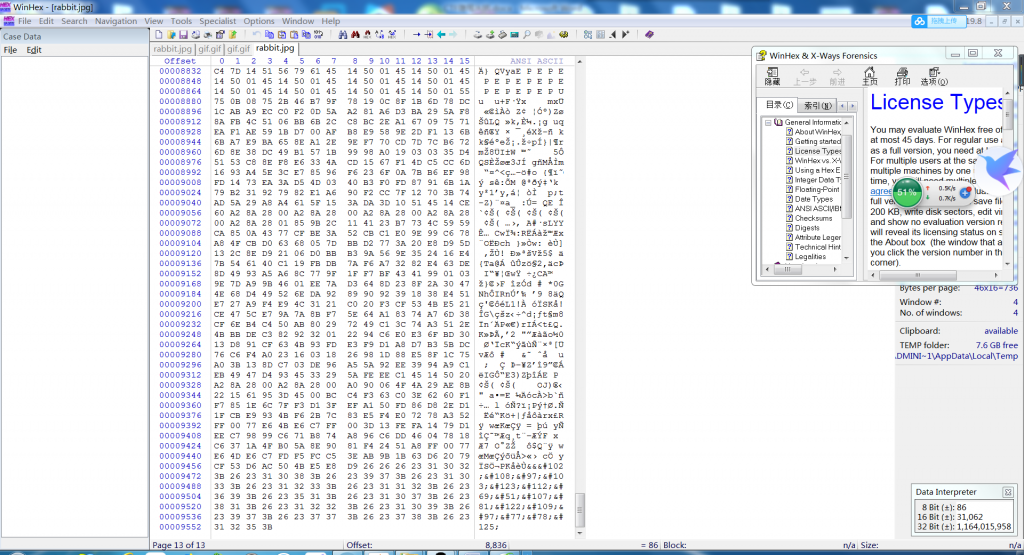Image resolution: width=1024 pixels, height=555 pixels.
Task: Click the black left triangle toolbar icon
Action: pyautogui.click(x=612, y=34)
